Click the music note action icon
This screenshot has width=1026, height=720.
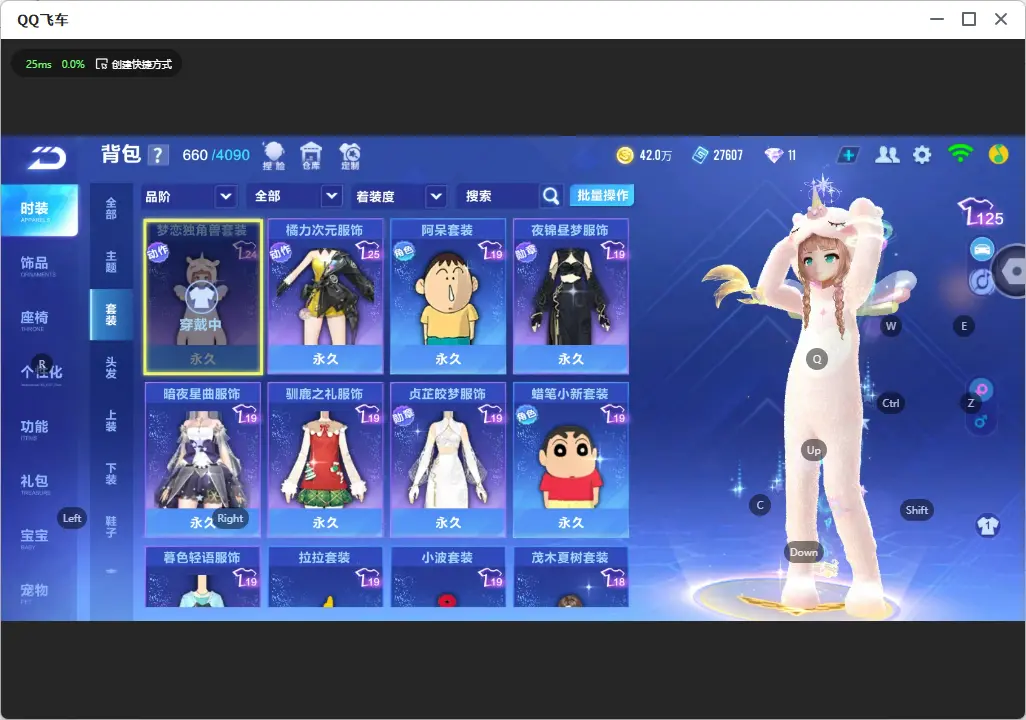click(x=981, y=281)
